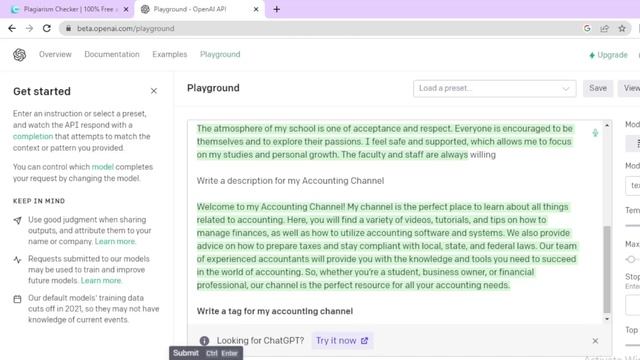Click the KEEP IN MIND label
640x360 pixels.
coord(39,201)
